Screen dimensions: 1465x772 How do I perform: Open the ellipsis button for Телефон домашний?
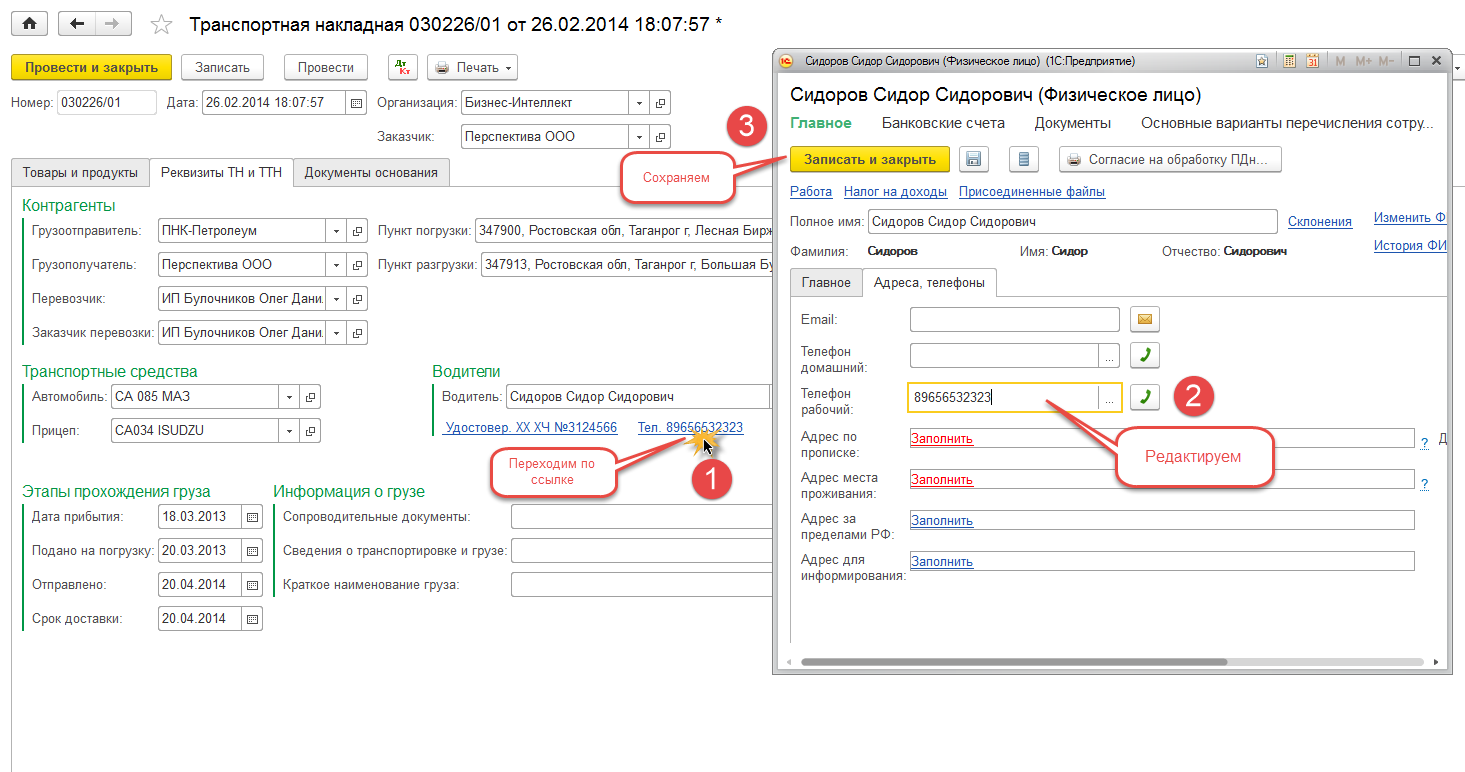tap(1109, 355)
